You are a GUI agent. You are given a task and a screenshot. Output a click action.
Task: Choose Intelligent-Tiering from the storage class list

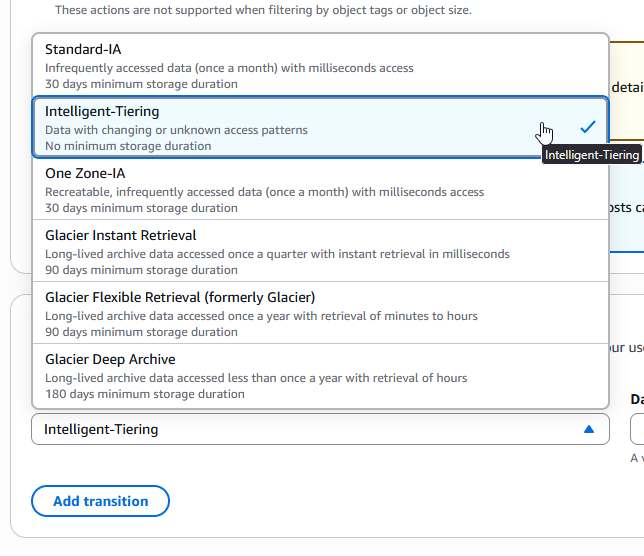[320, 127]
